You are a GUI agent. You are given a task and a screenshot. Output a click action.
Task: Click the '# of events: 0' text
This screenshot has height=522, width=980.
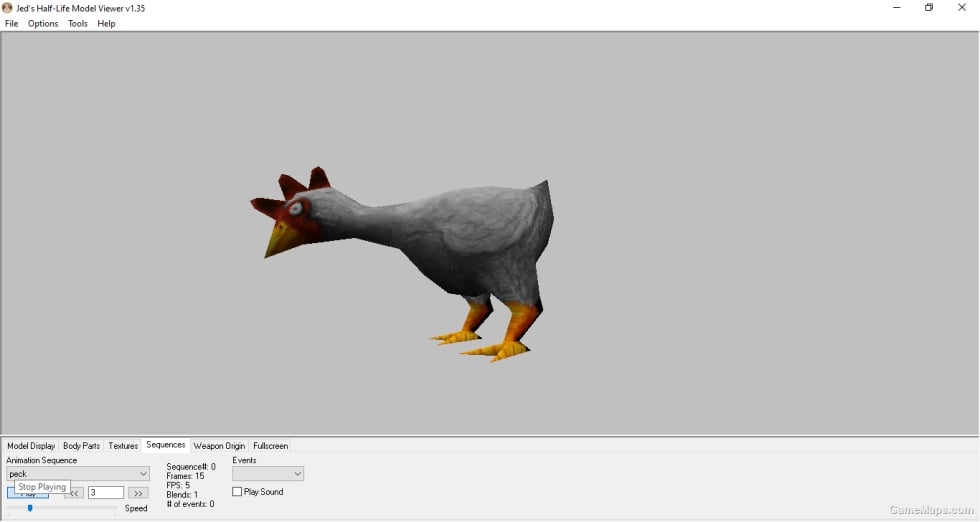point(190,504)
